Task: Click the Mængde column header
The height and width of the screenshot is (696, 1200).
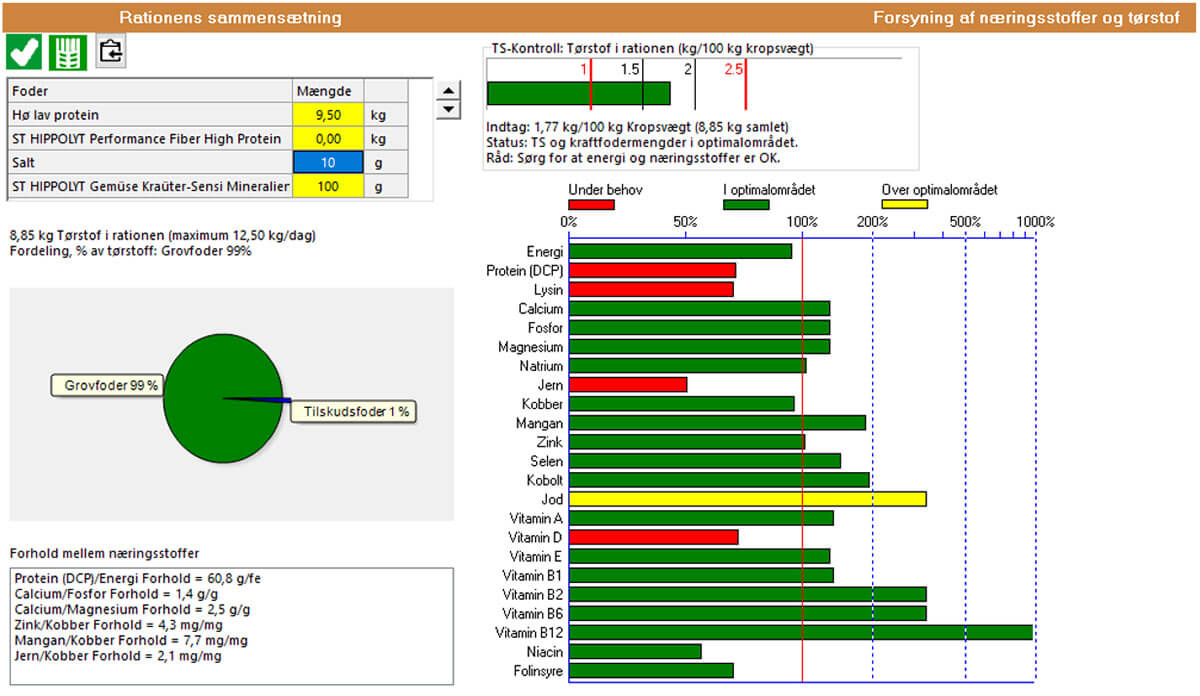Action: [x=328, y=91]
